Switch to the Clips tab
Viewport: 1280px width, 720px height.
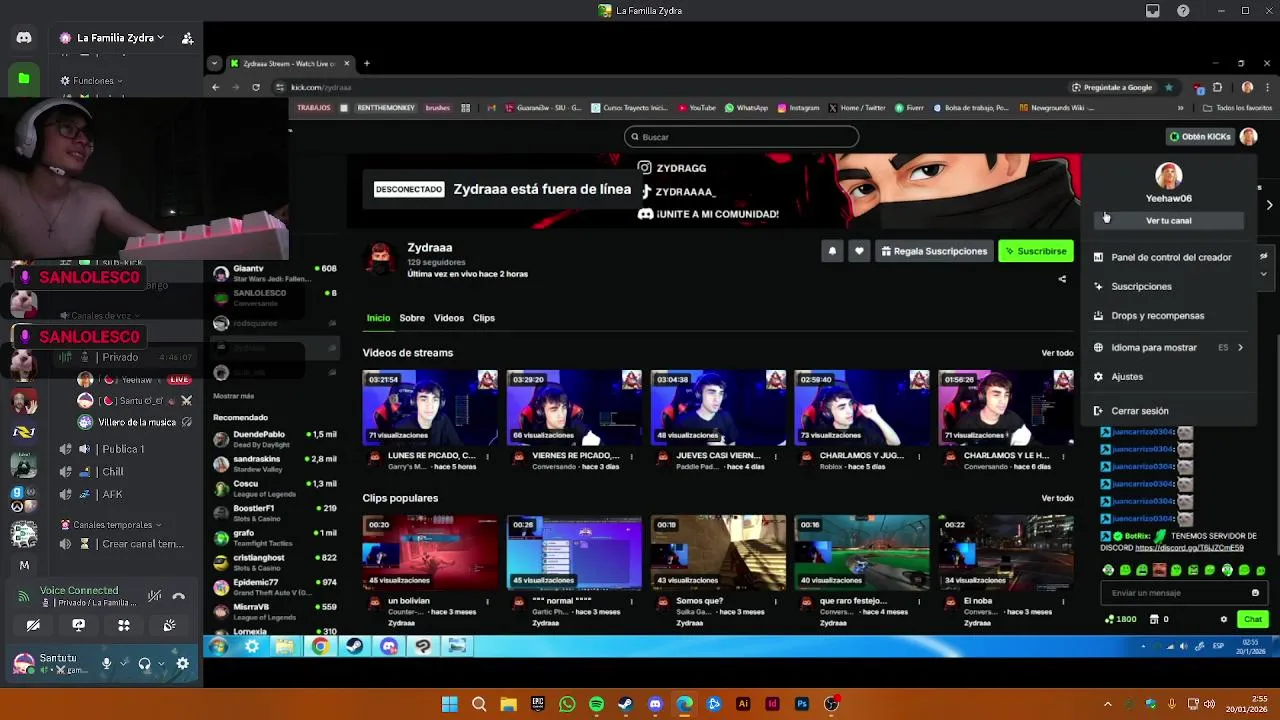(484, 318)
